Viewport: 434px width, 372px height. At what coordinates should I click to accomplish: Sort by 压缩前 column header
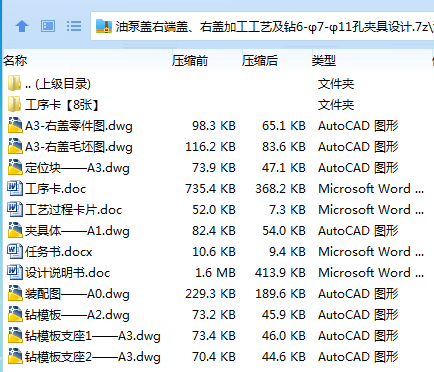pyautogui.click(x=190, y=61)
